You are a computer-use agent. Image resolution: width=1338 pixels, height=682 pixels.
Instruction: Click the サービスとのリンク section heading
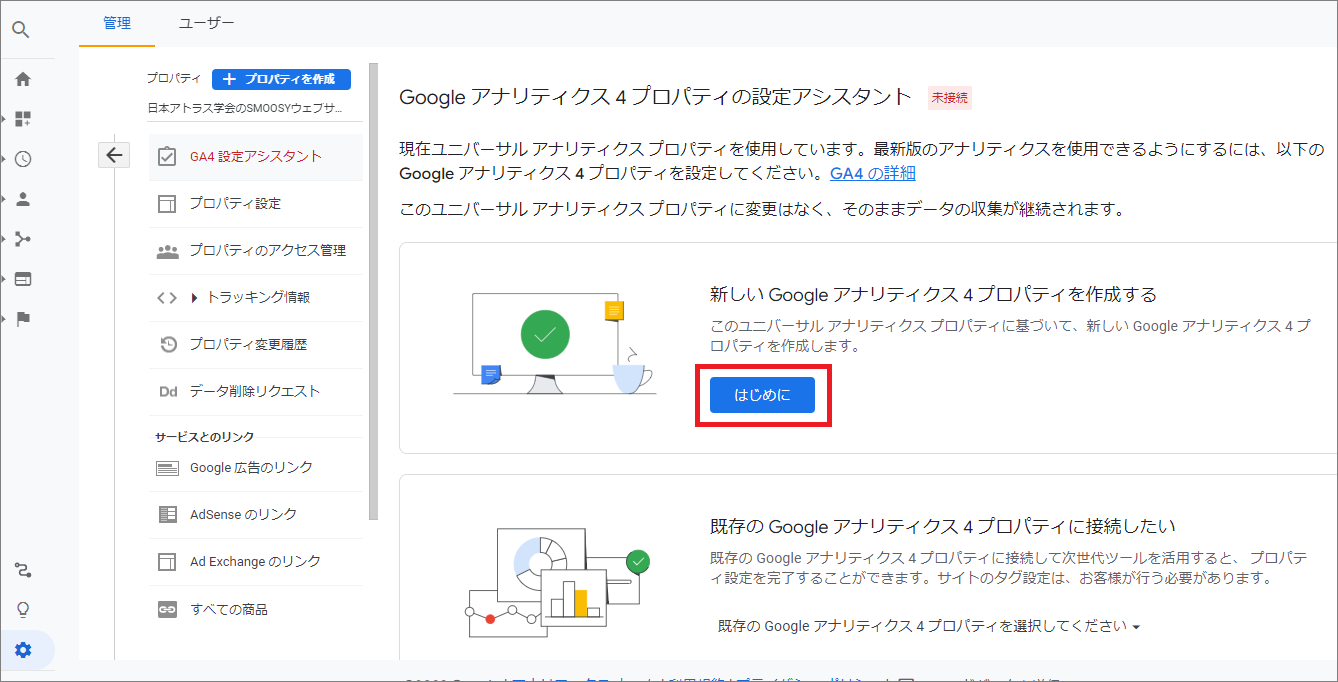click(204, 437)
